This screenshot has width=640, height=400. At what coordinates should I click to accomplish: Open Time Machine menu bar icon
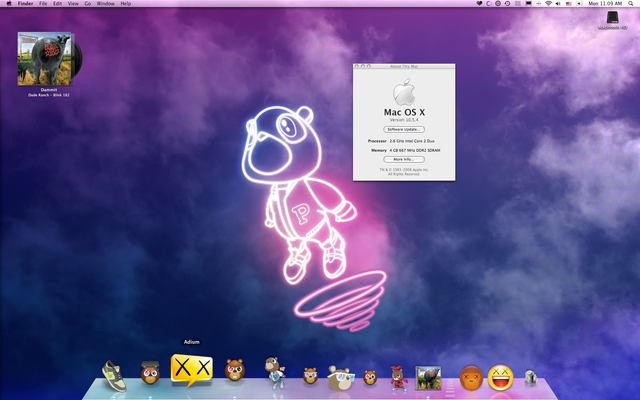(507, 3)
